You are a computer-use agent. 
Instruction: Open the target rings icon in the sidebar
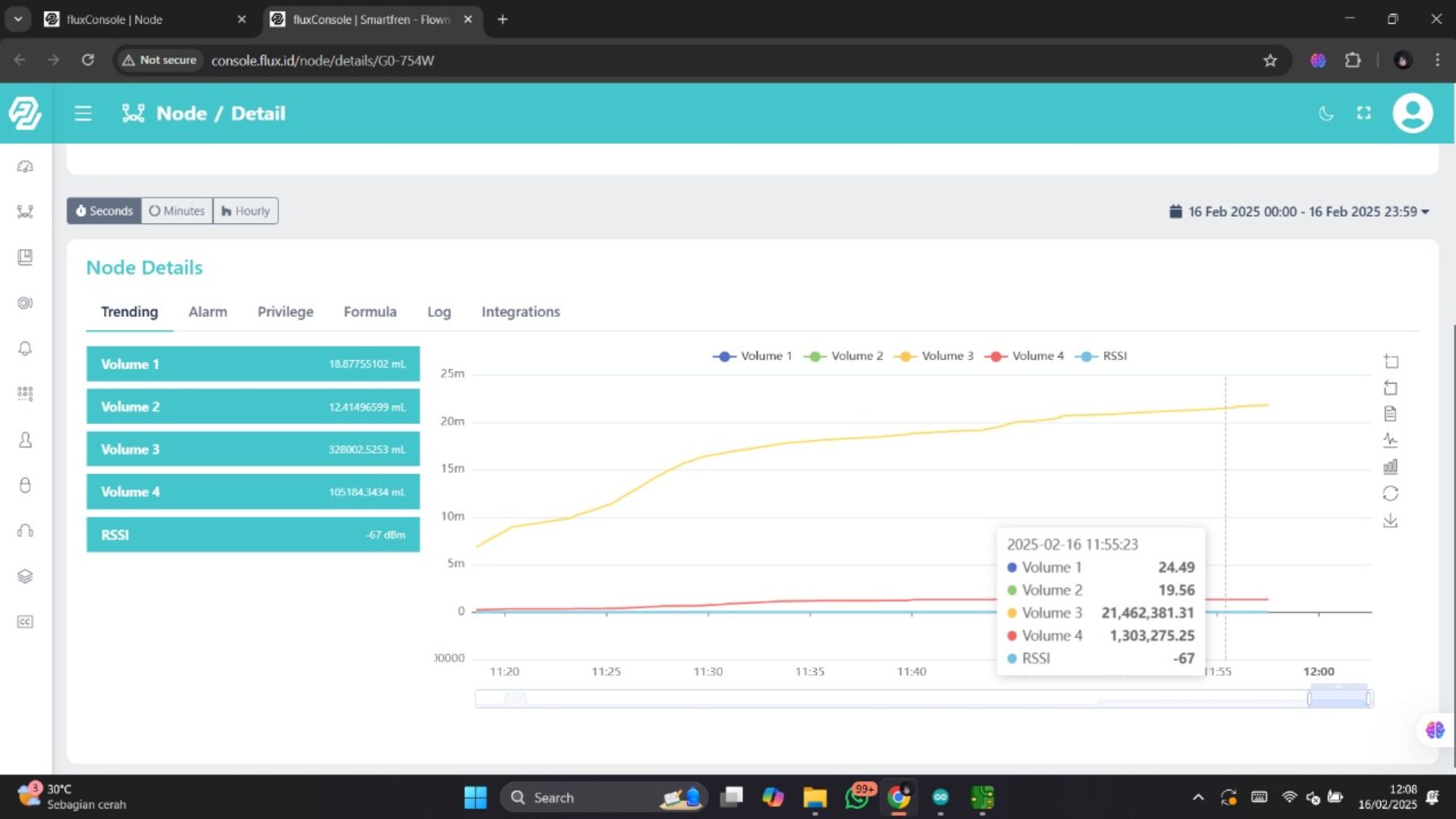tap(25, 303)
